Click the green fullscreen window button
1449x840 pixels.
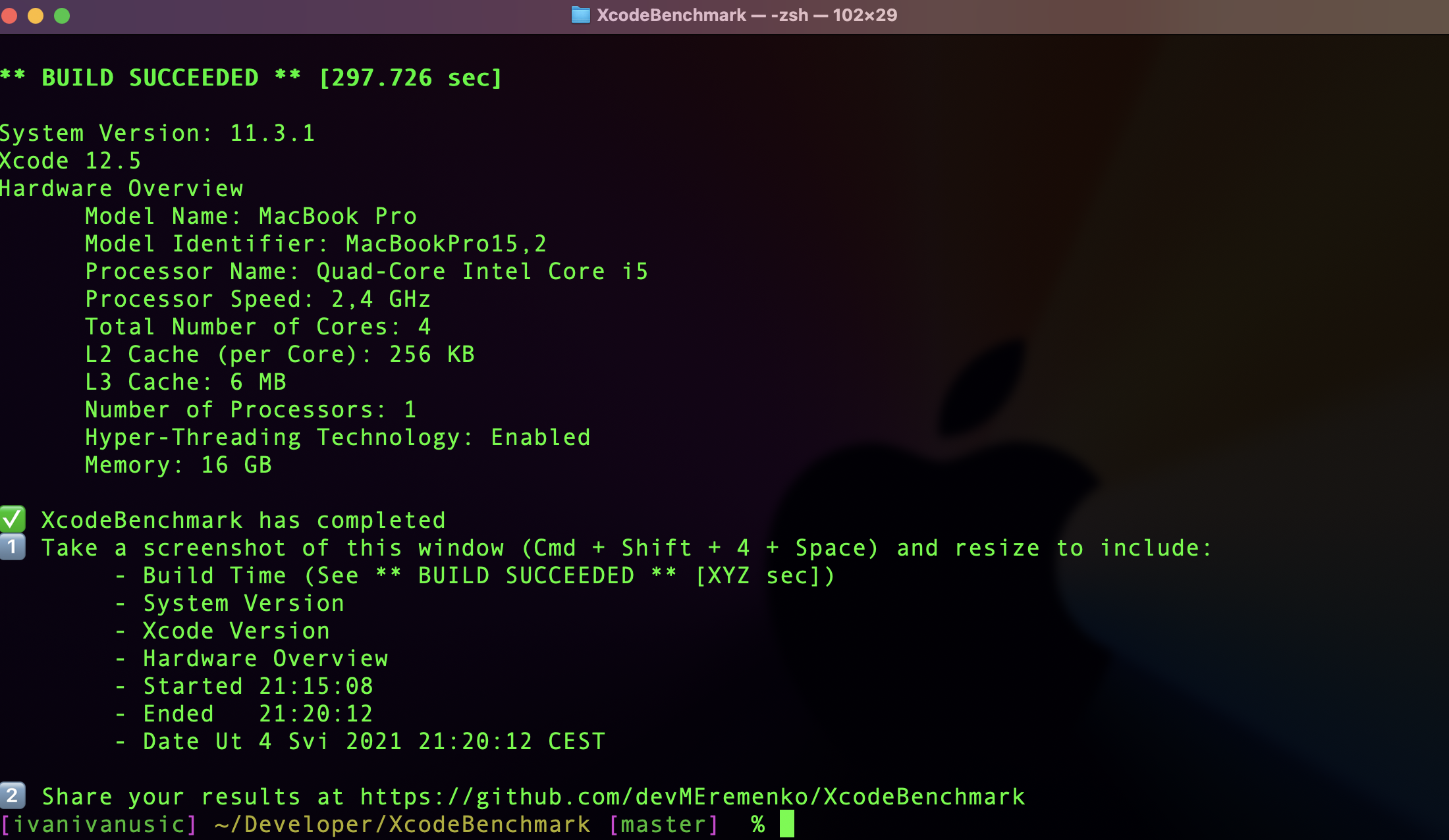click(62, 15)
